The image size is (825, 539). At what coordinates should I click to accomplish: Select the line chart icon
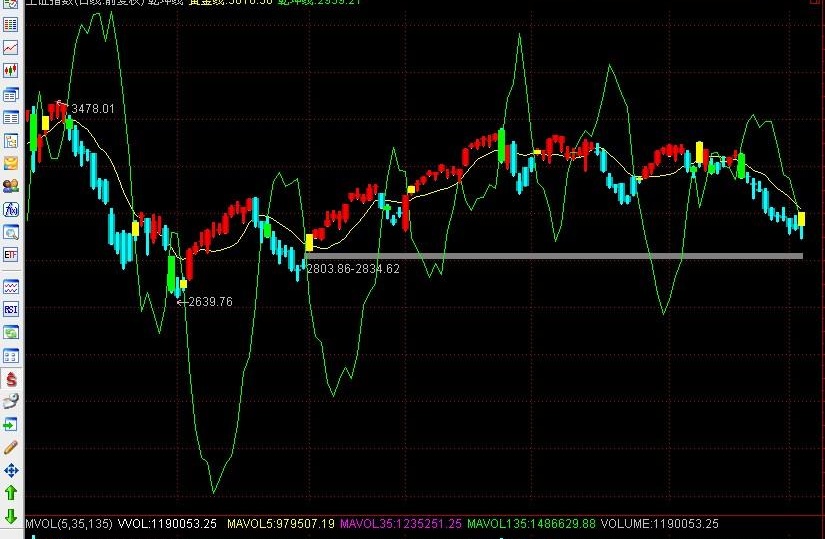pos(11,48)
